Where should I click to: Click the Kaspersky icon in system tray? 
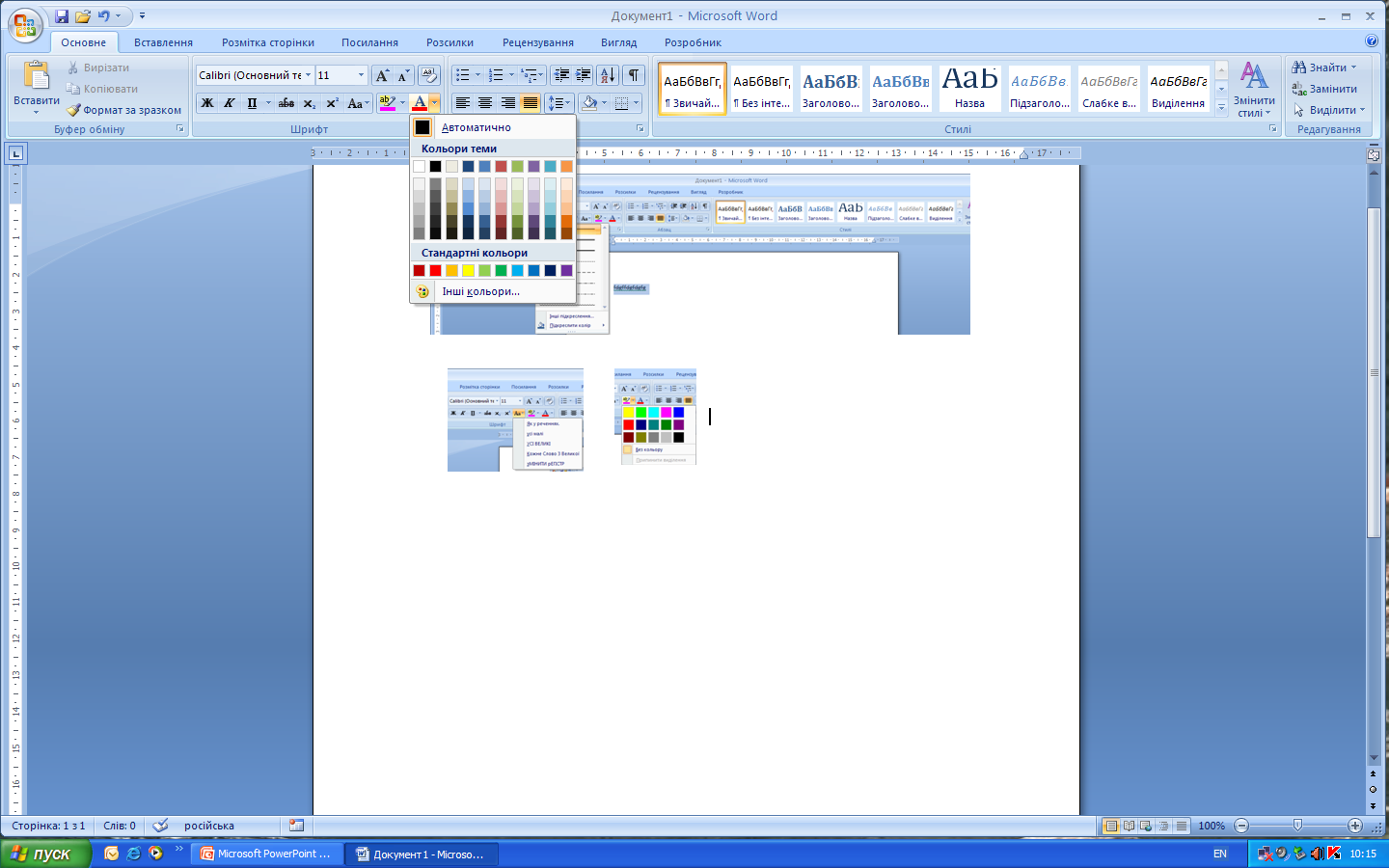1334,854
